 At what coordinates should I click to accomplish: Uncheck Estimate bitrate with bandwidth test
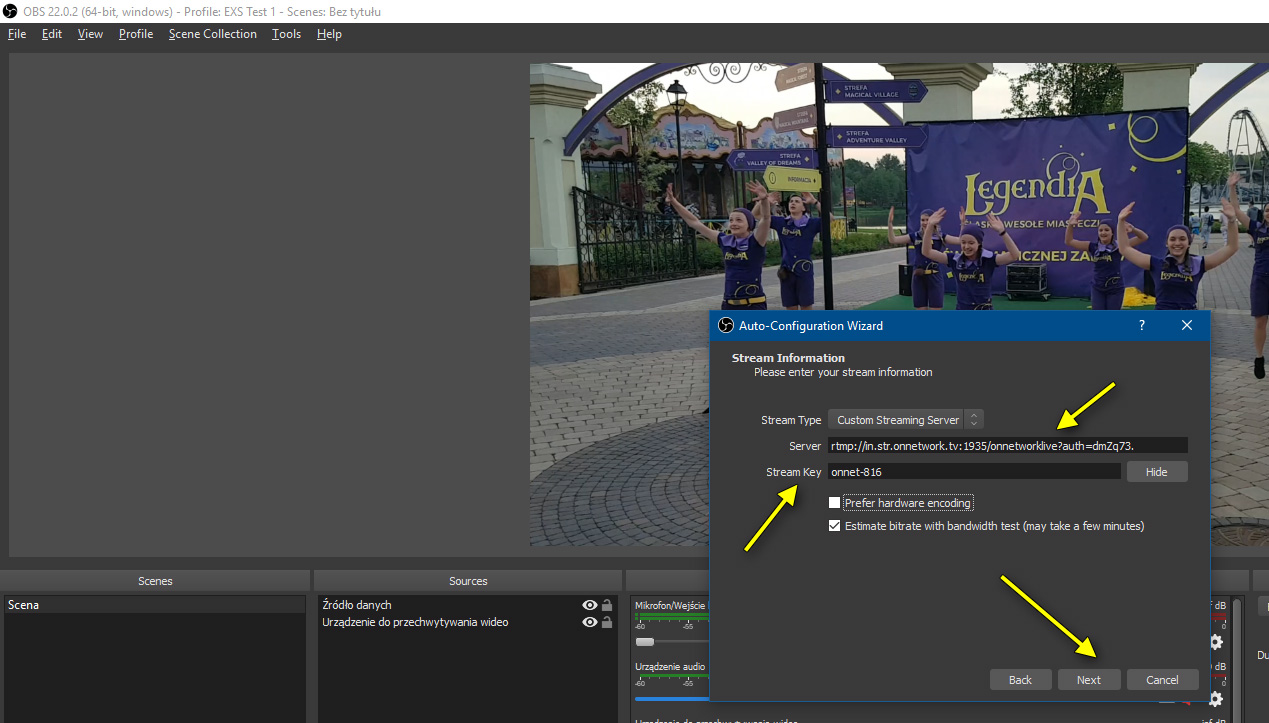(835, 526)
